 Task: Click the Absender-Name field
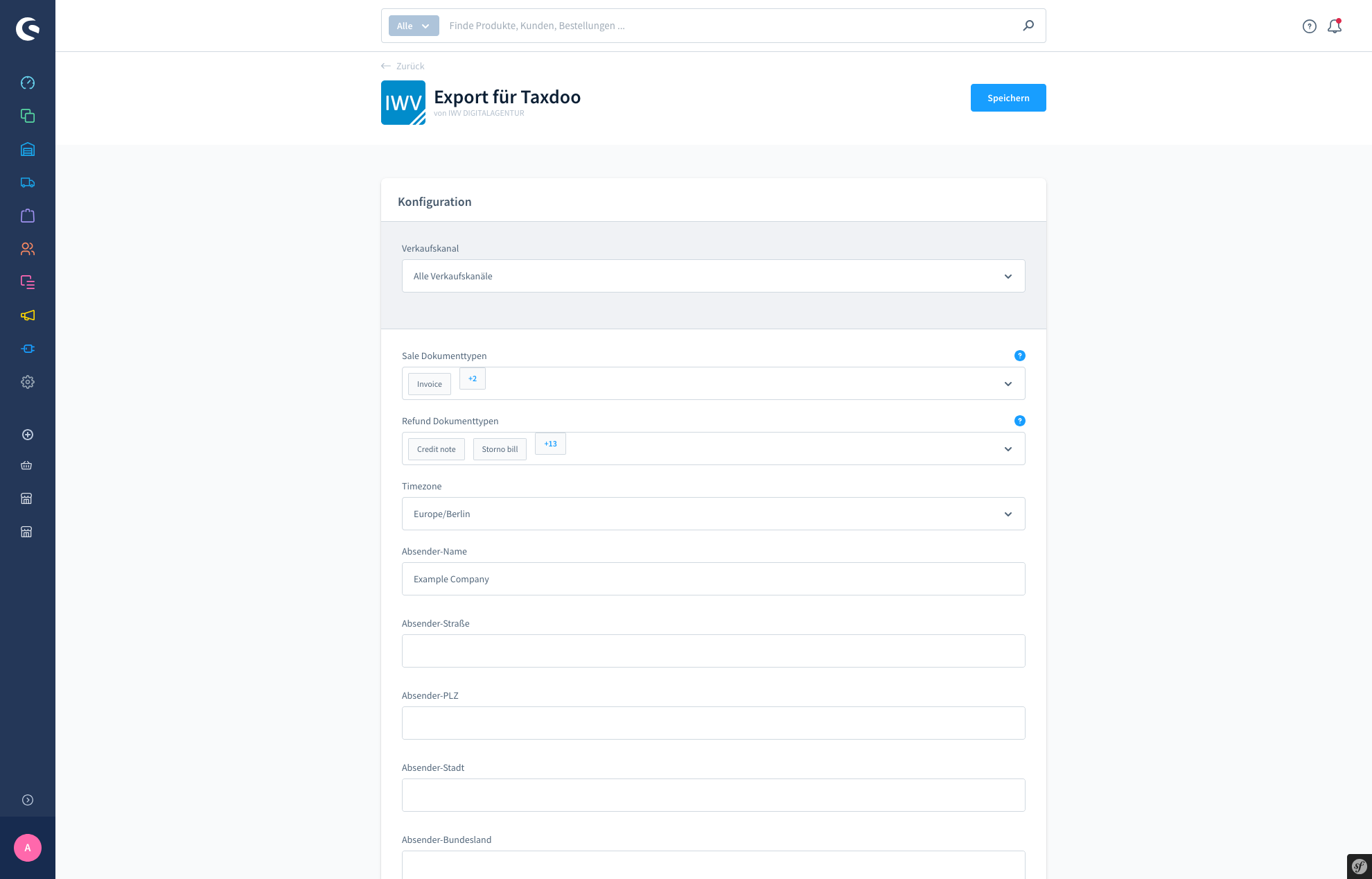click(714, 579)
